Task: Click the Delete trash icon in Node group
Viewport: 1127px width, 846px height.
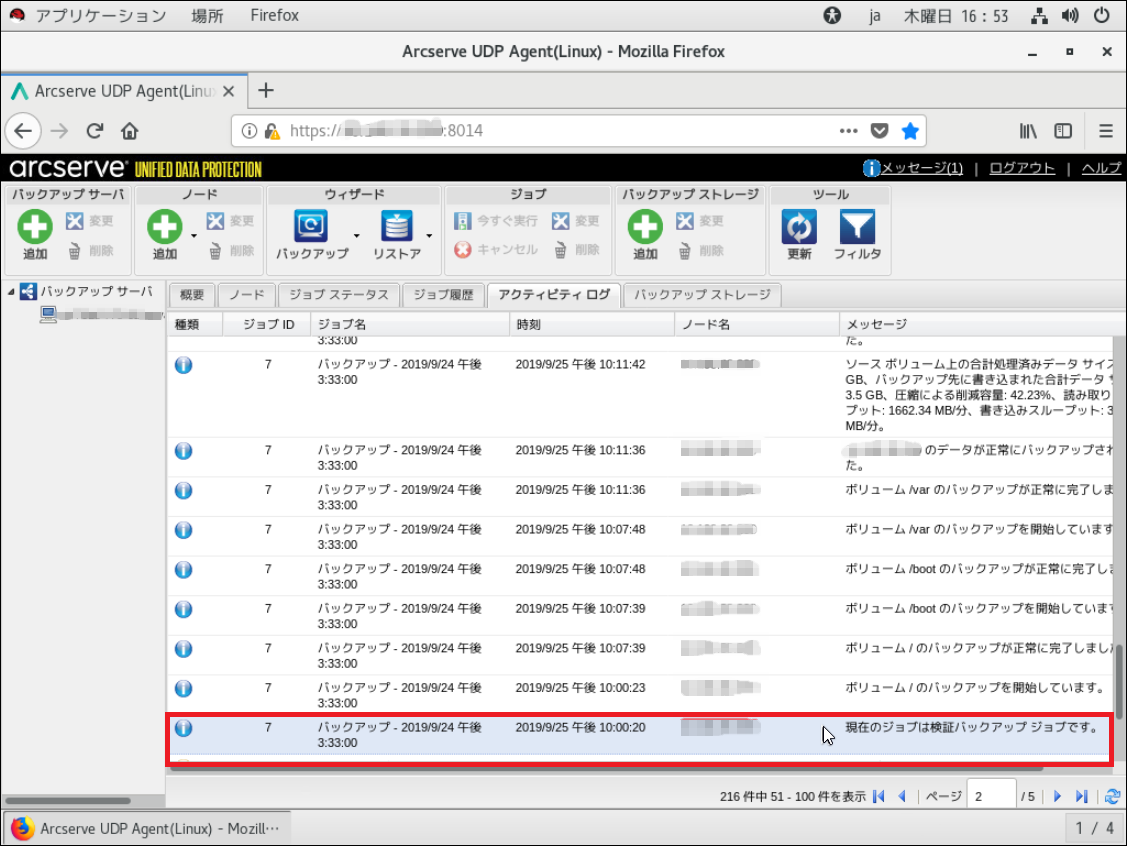Action: 215,251
